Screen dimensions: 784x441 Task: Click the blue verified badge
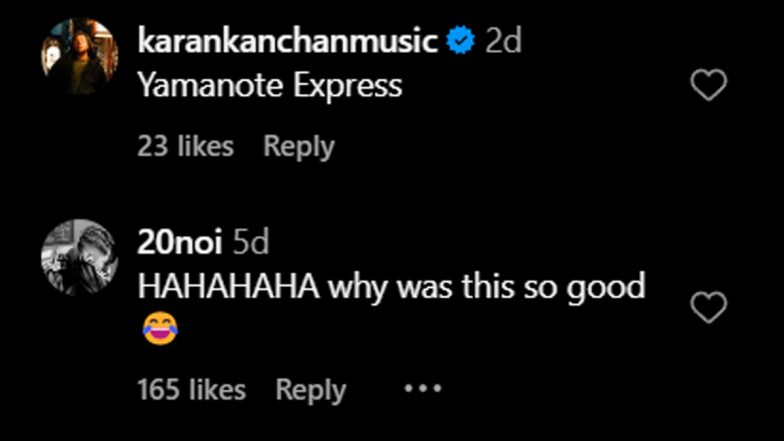pos(459,42)
